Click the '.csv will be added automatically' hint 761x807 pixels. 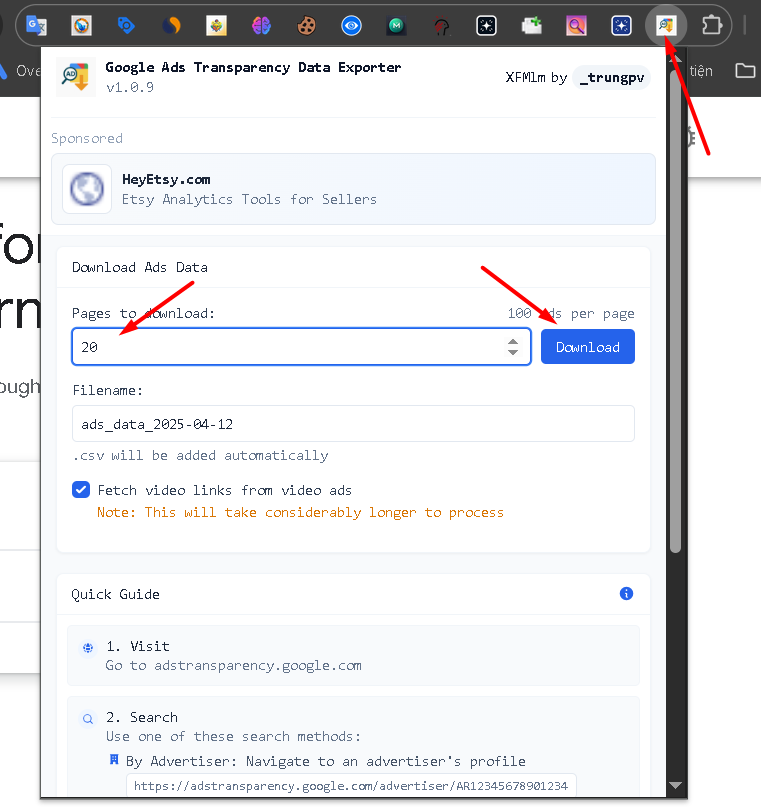click(x=201, y=455)
